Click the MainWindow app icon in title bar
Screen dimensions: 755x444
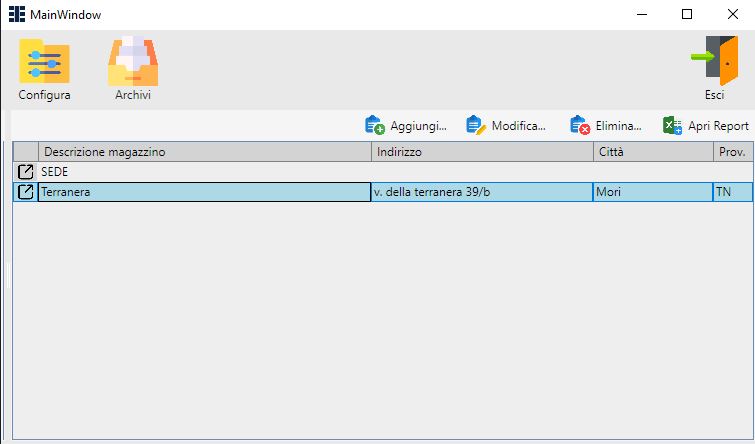17,14
